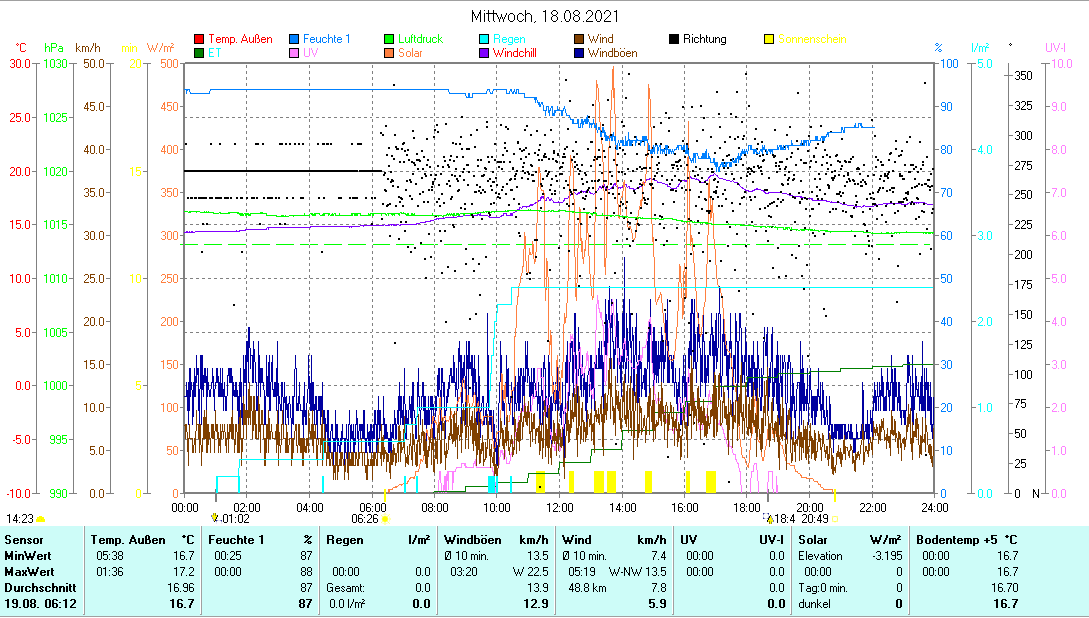
Task: Select the purple Windchill legend square
Action: (x=485, y=54)
